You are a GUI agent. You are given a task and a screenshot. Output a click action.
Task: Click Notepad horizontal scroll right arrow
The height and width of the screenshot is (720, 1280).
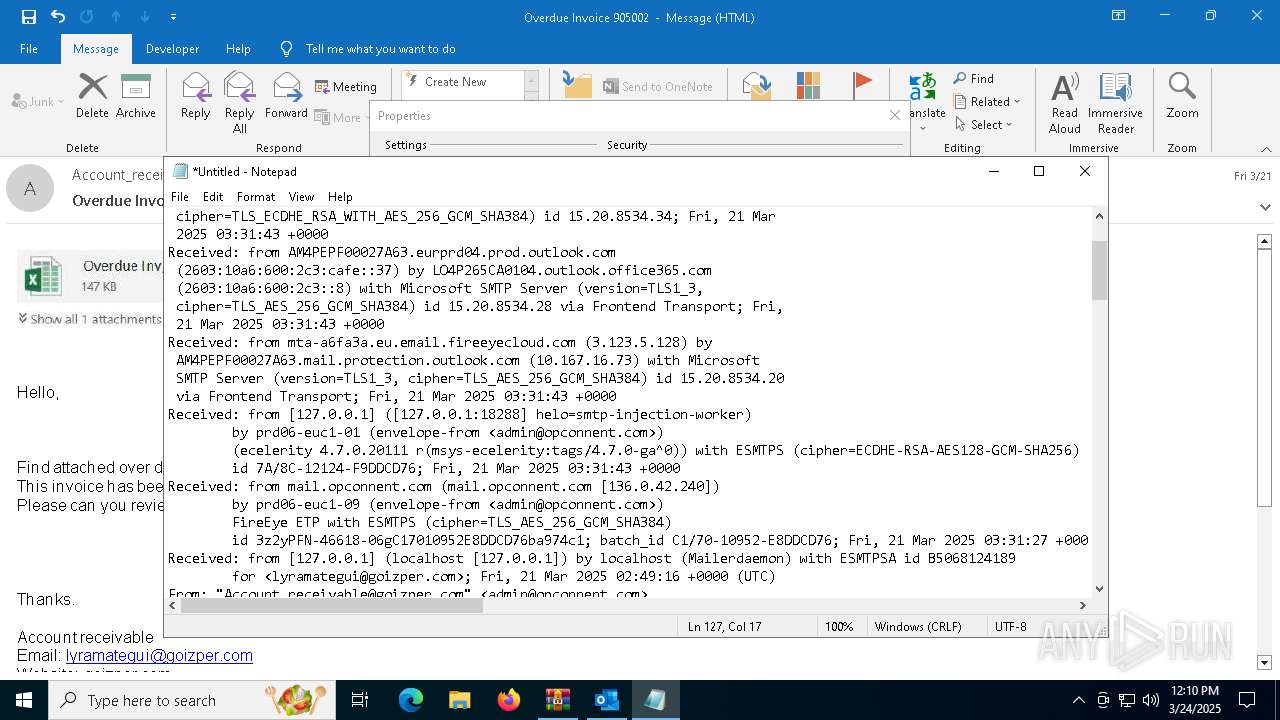click(x=1082, y=605)
